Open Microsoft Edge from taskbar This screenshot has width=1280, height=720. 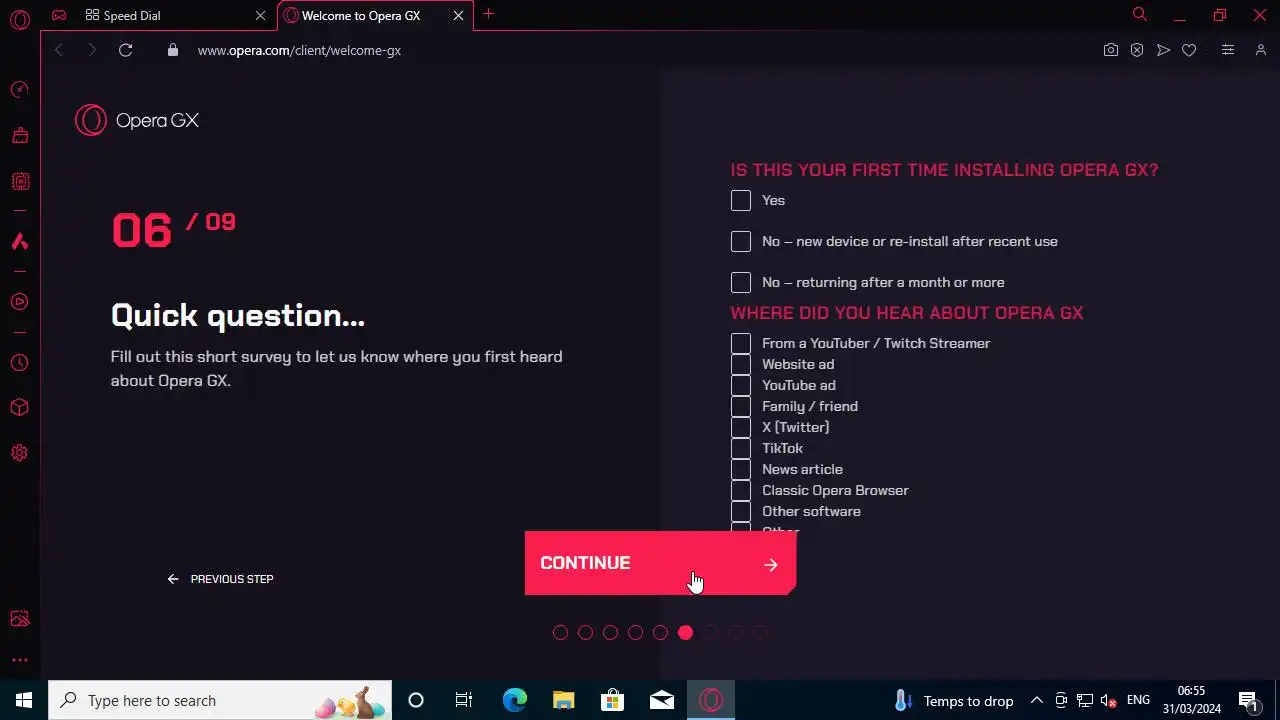515,700
